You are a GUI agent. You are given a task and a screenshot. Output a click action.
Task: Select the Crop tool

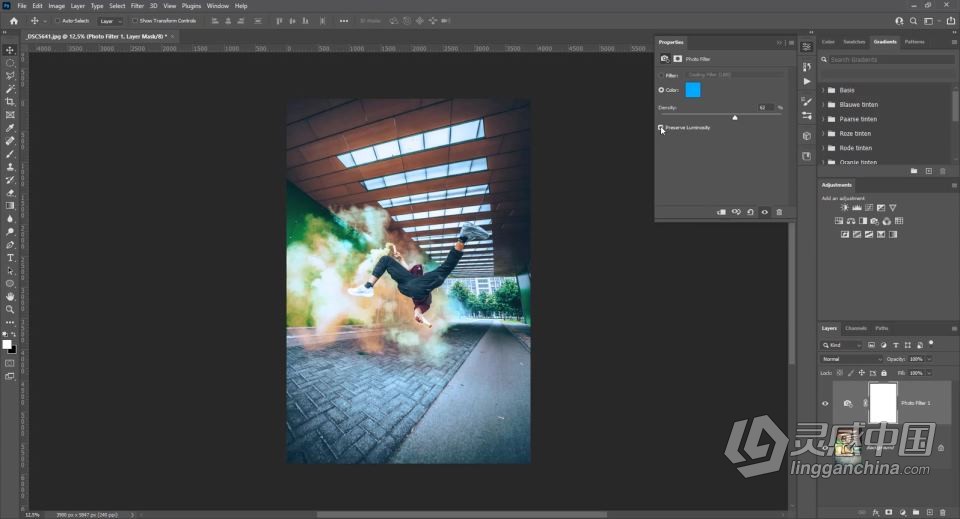(10, 102)
